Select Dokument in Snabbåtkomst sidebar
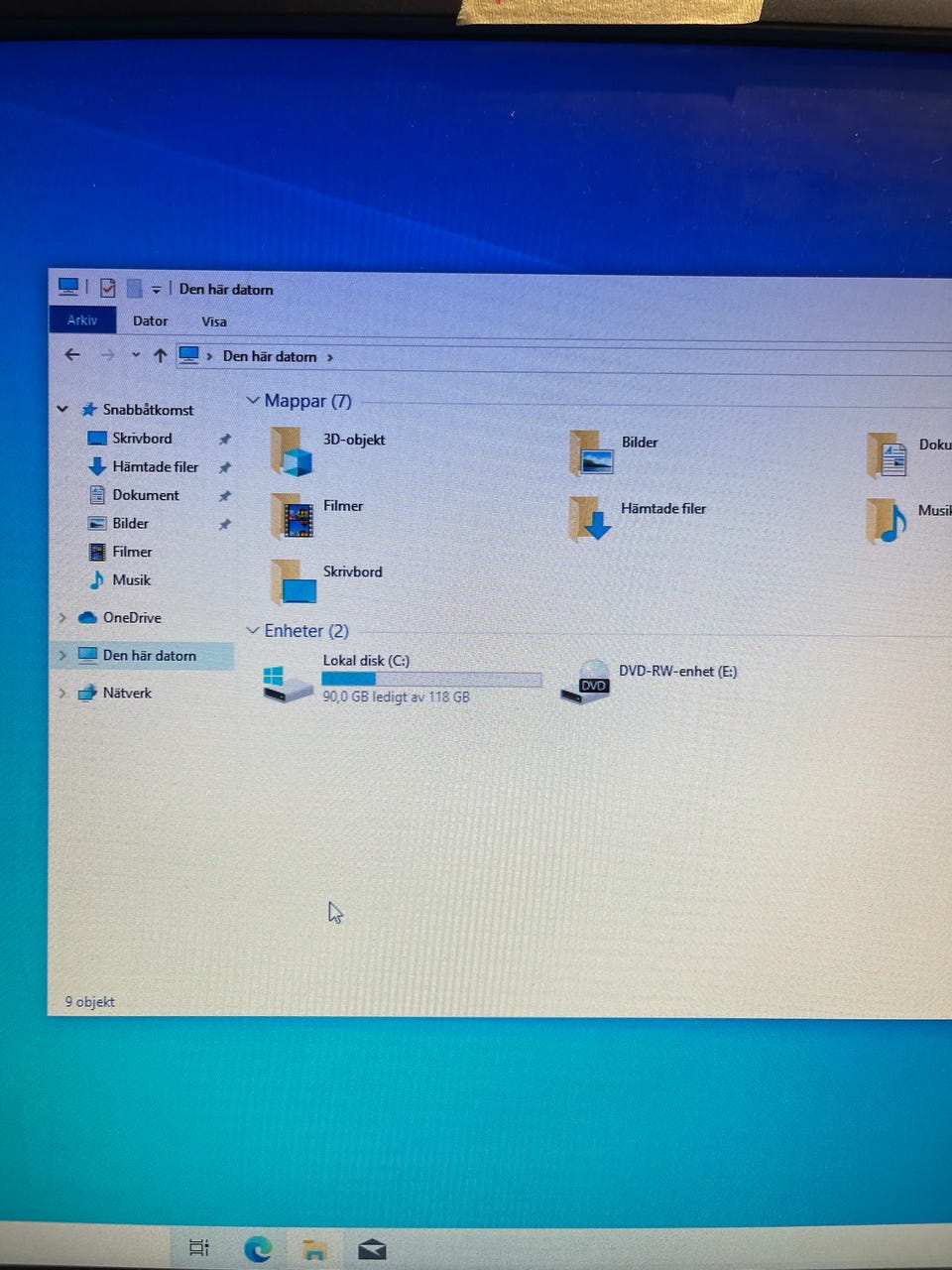952x1270 pixels. pos(145,495)
